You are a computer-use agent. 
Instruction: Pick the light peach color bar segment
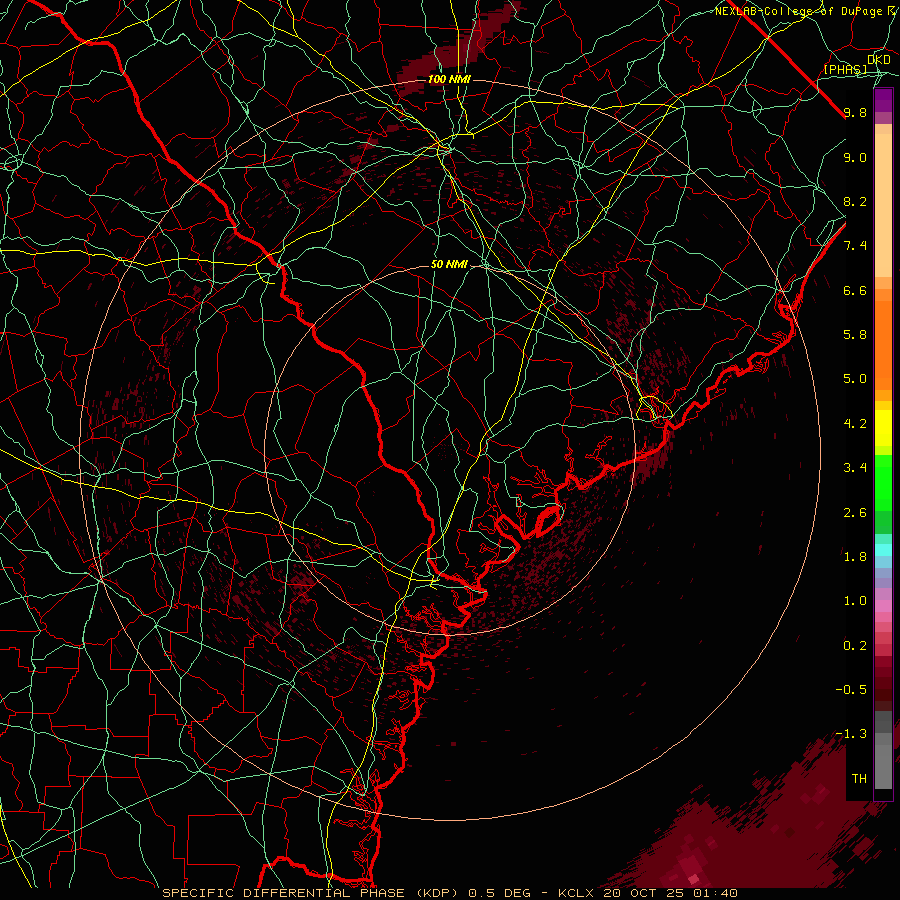tap(883, 207)
